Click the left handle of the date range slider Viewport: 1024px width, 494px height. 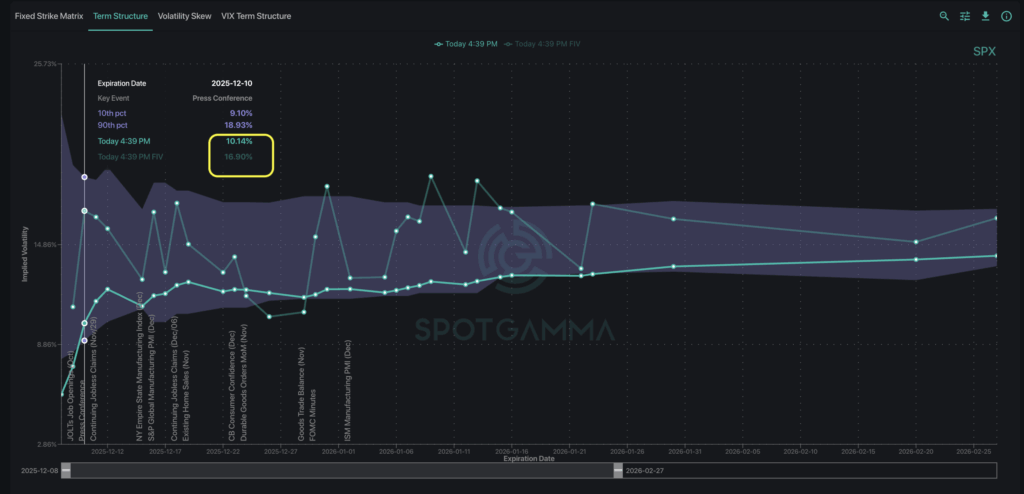pyautogui.click(x=66, y=470)
